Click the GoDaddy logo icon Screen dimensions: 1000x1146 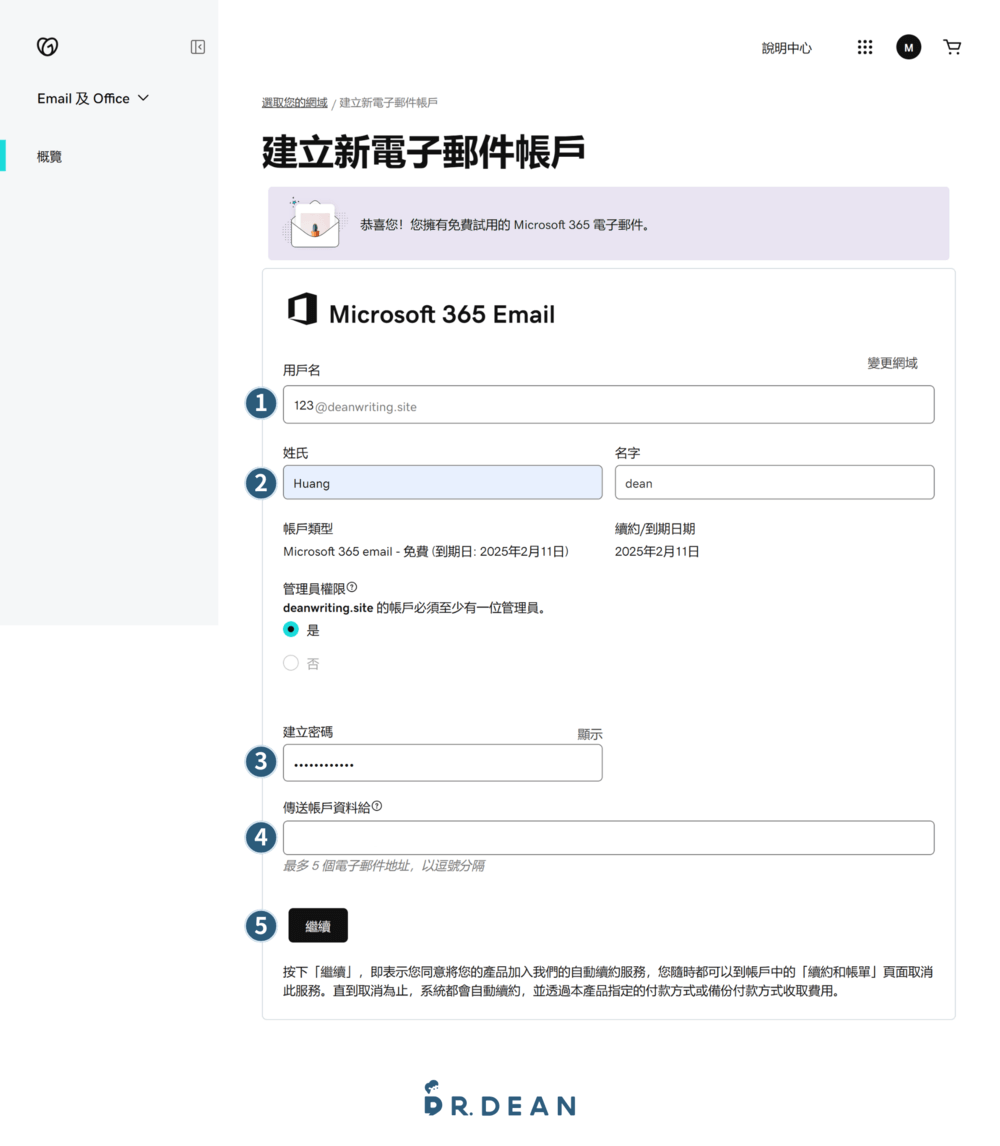(47, 47)
